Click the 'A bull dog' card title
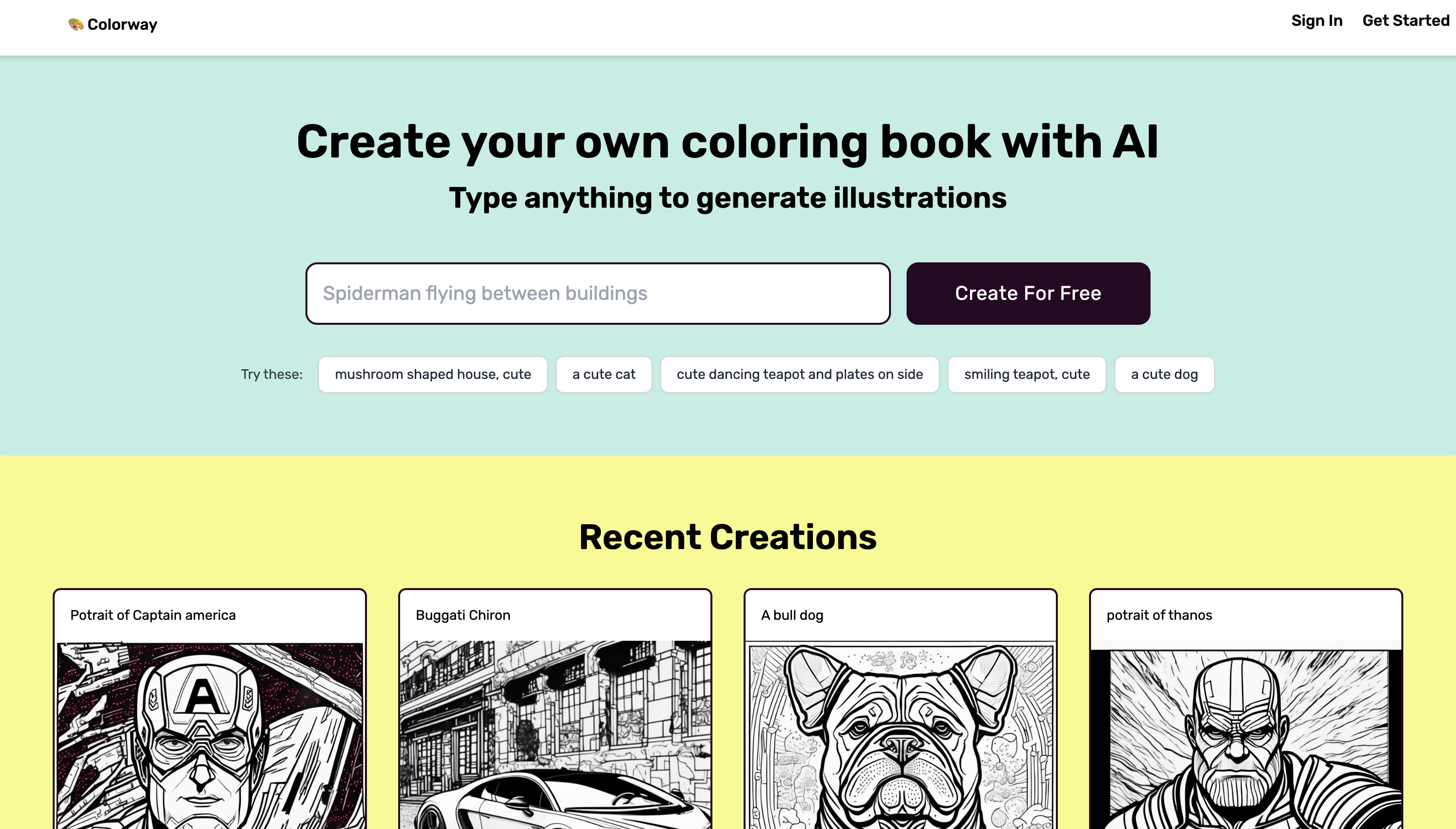The image size is (1456, 829). click(x=791, y=615)
